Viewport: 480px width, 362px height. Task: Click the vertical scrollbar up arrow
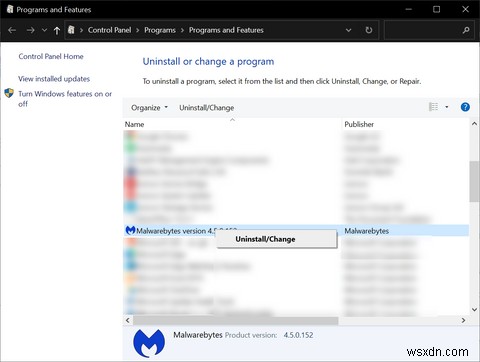tap(474, 124)
